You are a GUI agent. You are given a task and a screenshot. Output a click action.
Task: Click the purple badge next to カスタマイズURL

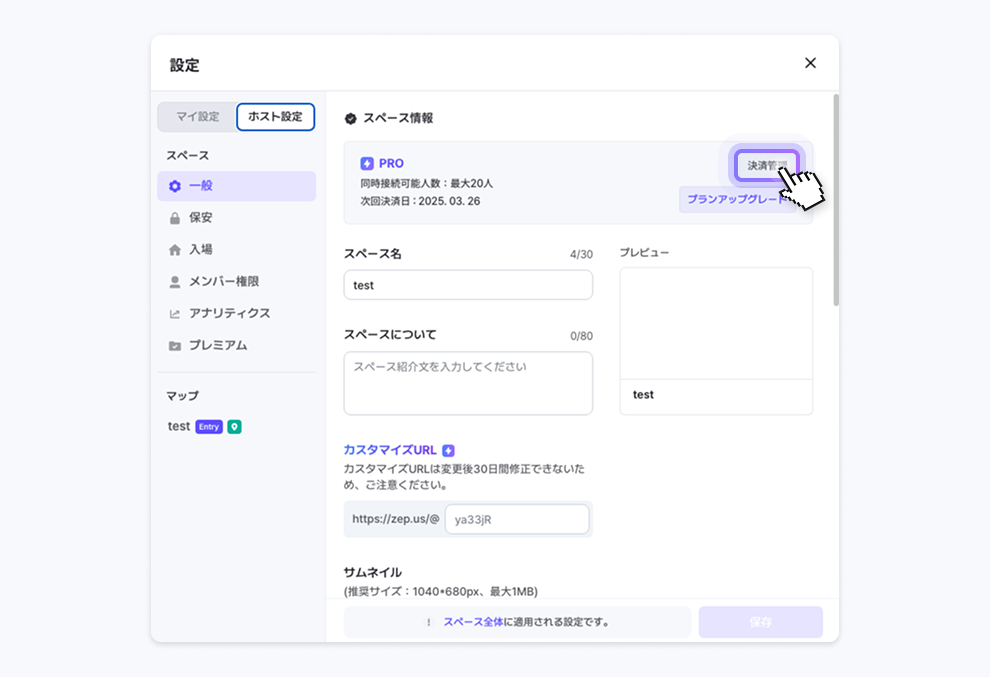point(448,450)
